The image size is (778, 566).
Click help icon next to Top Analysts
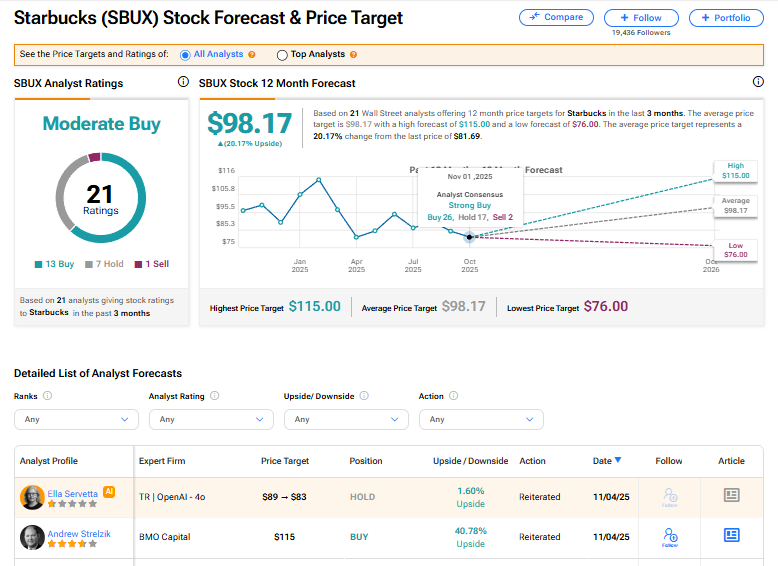(x=354, y=55)
